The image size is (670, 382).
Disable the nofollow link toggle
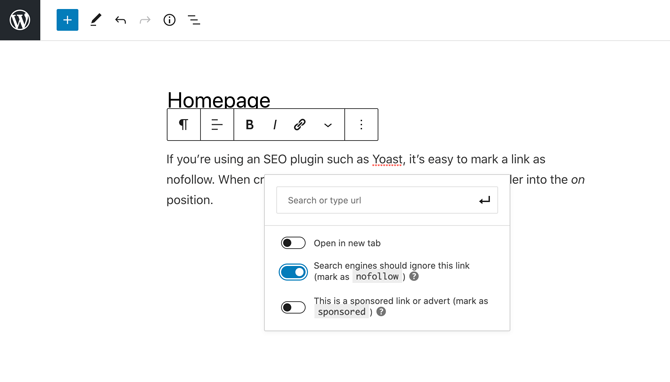coord(293,272)
